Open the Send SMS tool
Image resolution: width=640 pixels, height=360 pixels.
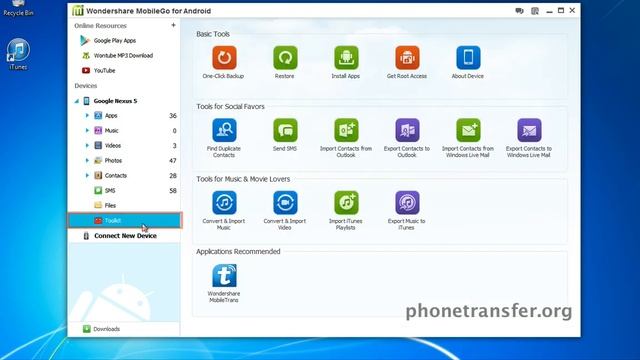coord(285,130)
